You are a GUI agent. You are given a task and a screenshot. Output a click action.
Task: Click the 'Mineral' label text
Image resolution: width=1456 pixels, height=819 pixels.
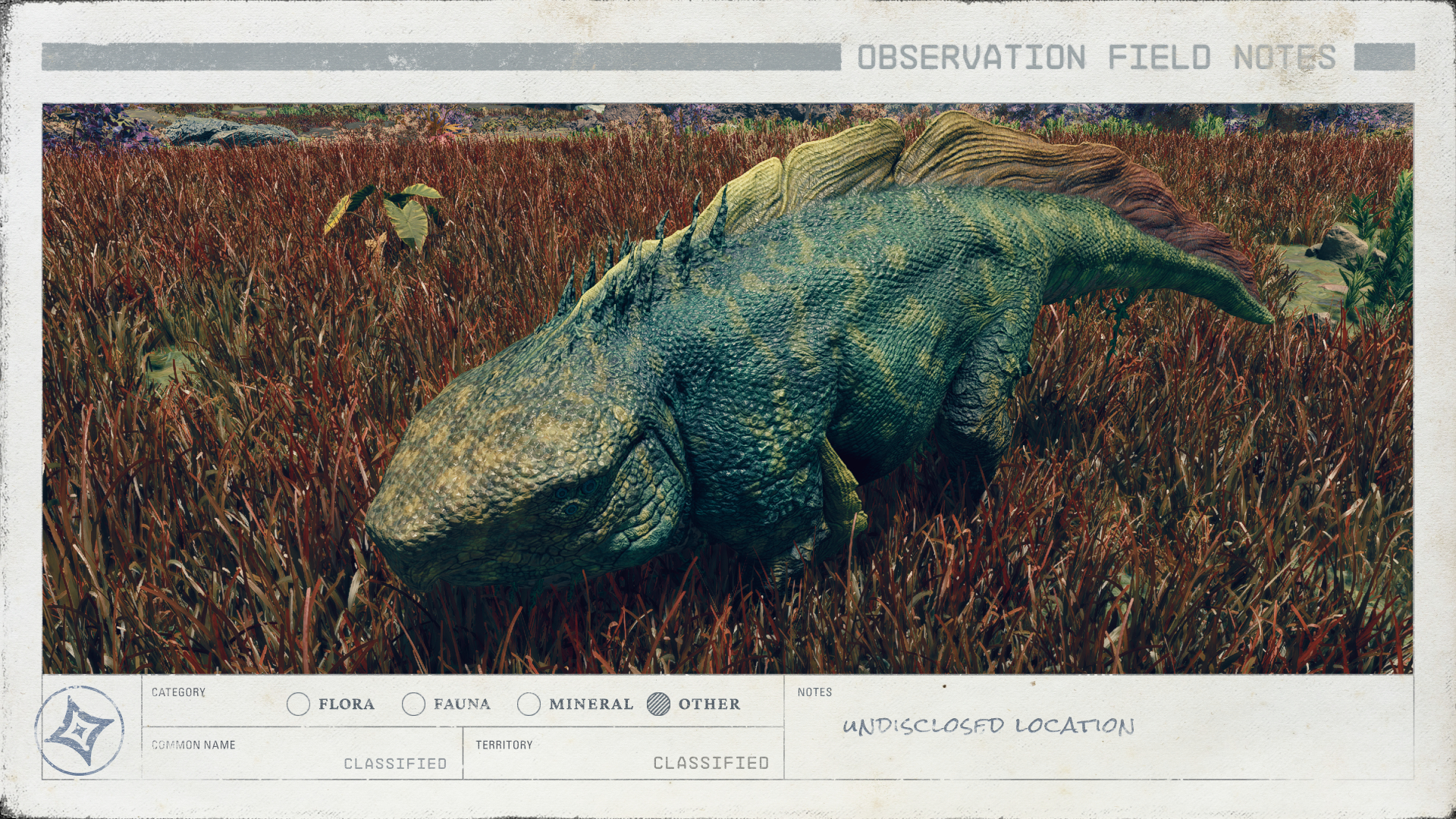tap(591, 704)
